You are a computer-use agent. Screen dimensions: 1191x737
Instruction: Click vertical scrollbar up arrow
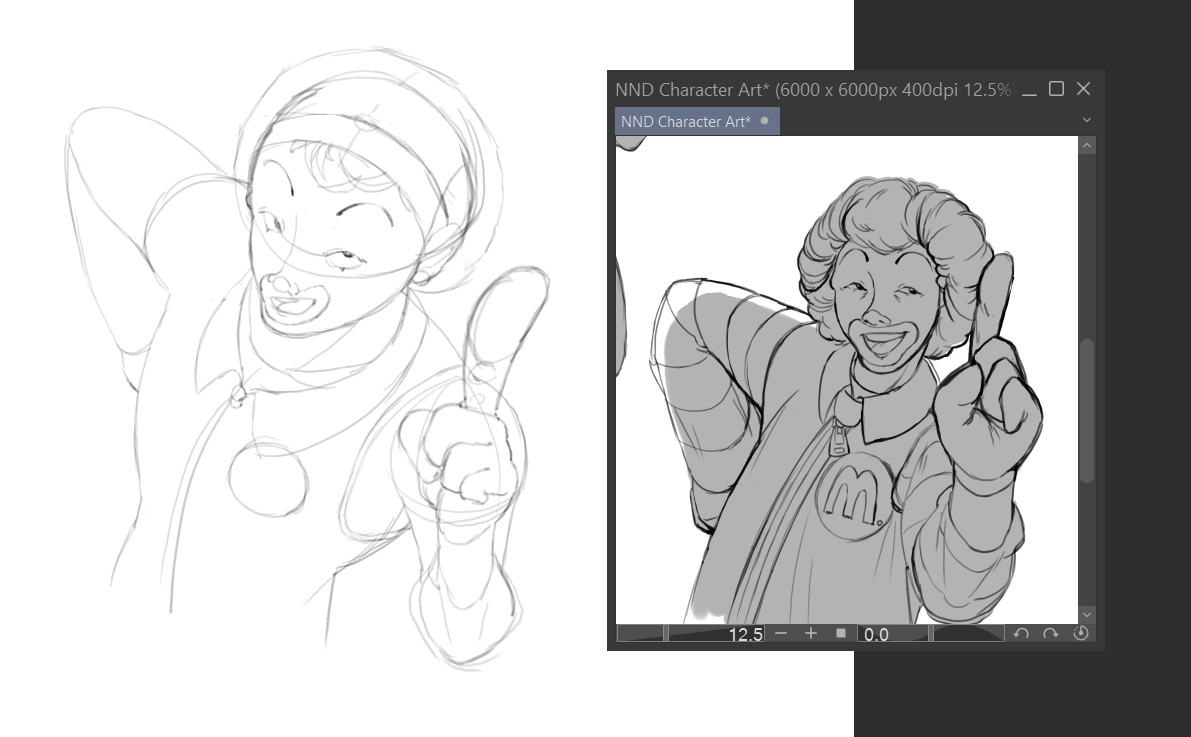[x=1087, y=146]
